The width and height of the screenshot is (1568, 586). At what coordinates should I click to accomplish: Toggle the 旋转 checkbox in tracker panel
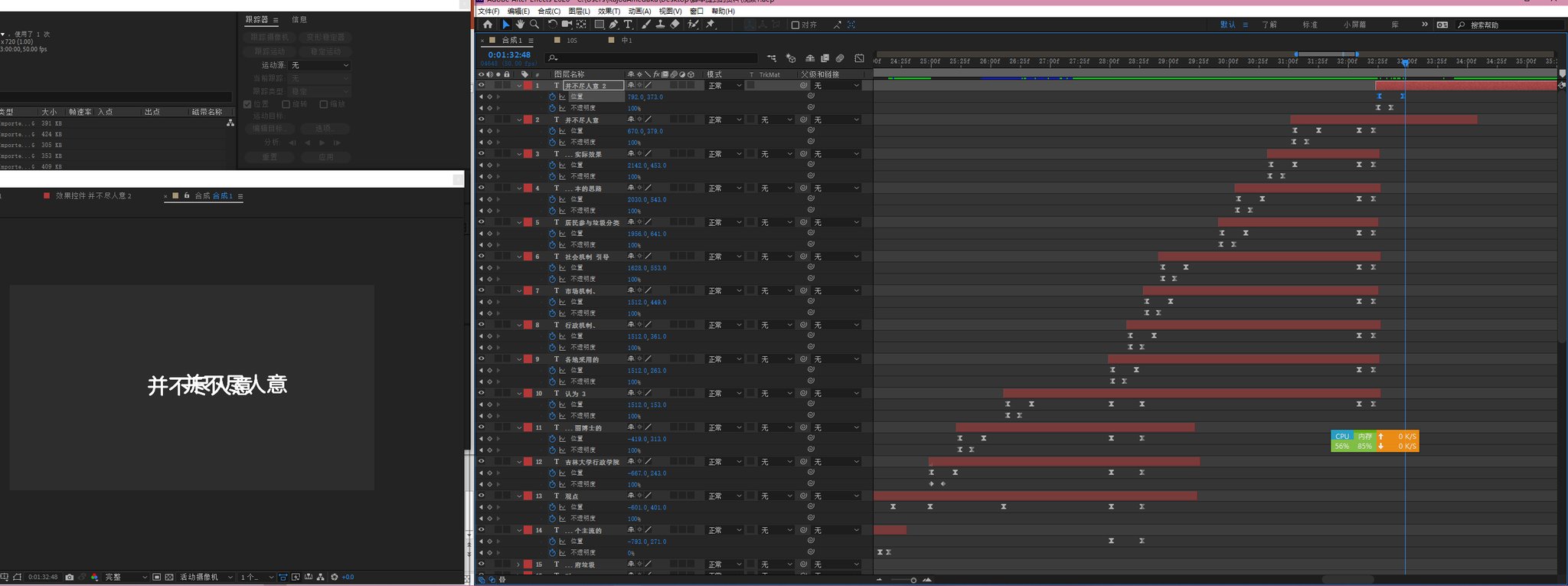[x=286, y=104]
